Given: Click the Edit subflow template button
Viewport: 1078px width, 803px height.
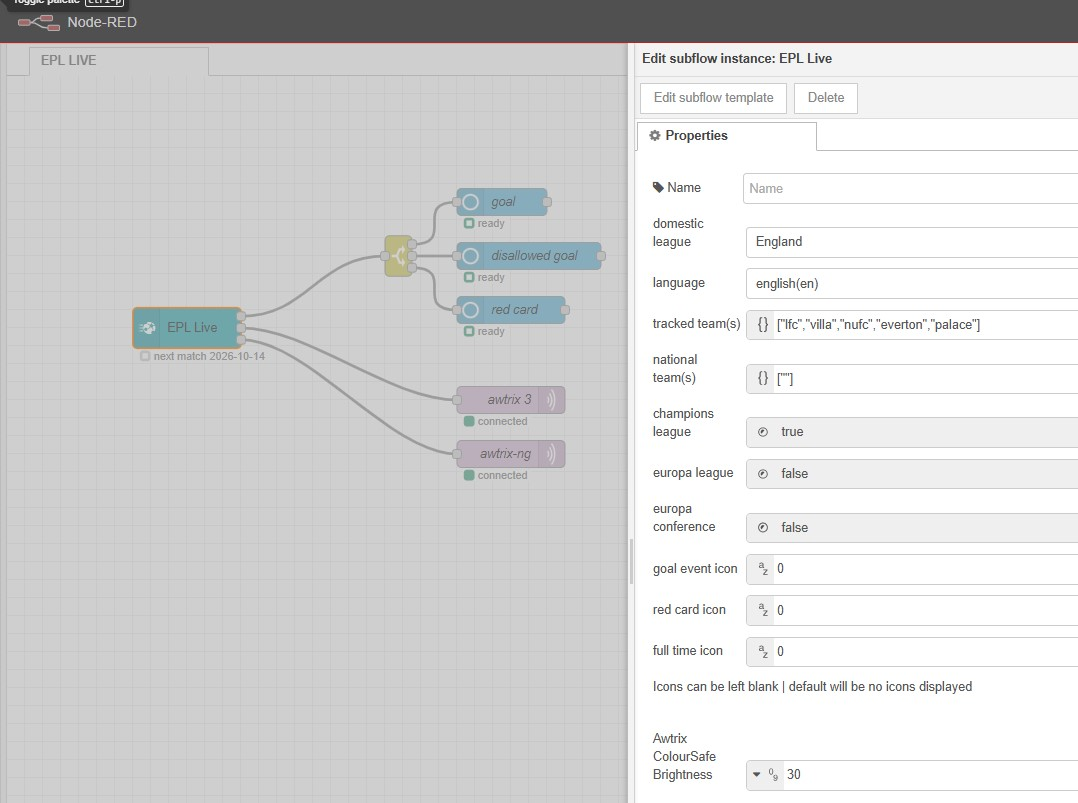Looking at the screenshot, I should tap(713, 98).
